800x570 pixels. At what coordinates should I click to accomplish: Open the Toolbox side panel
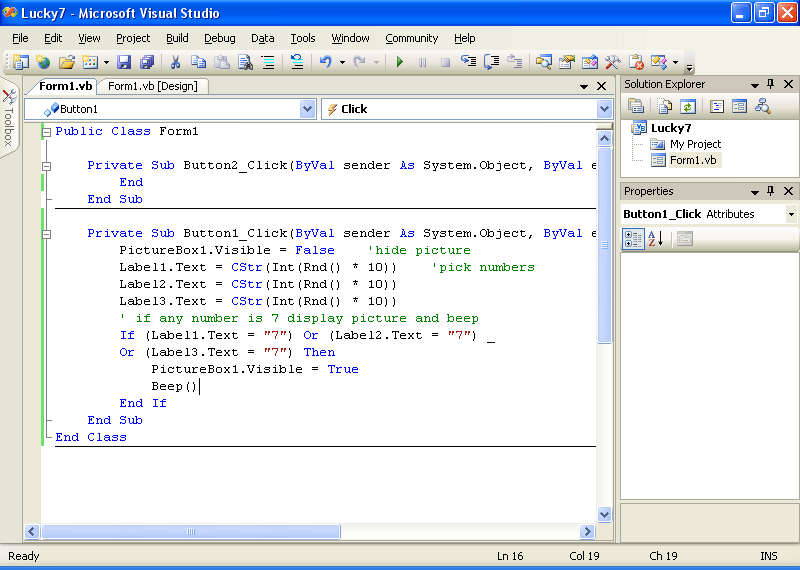coord(9,120)
